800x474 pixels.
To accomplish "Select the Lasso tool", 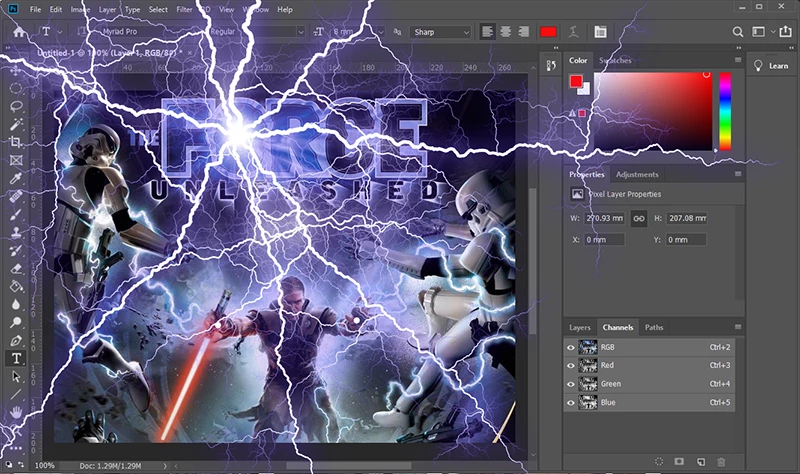I will 16,106.
